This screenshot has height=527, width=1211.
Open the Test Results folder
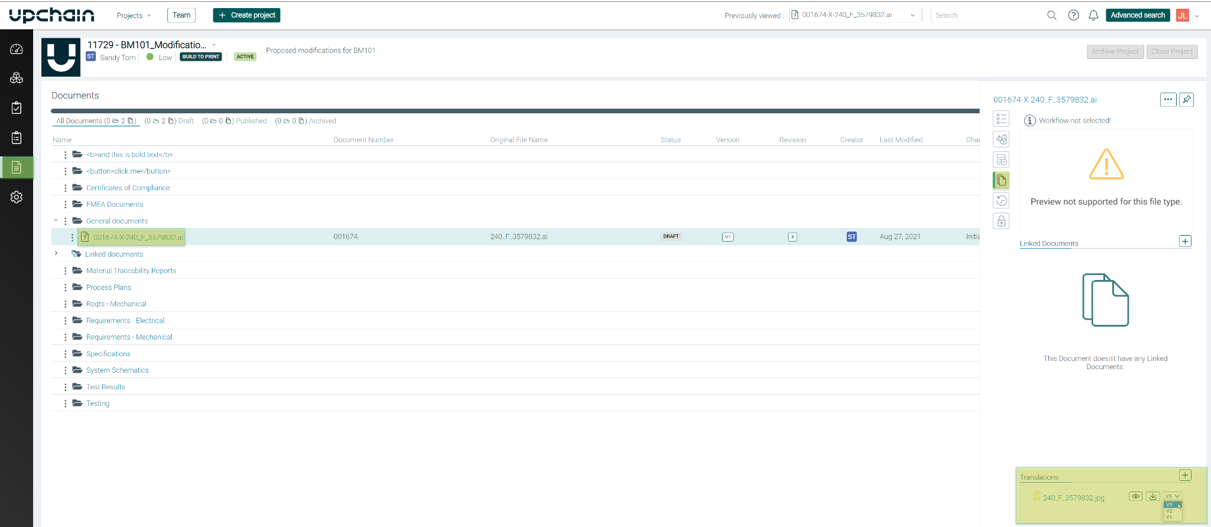pyautogui.click(x=105, y=387)
